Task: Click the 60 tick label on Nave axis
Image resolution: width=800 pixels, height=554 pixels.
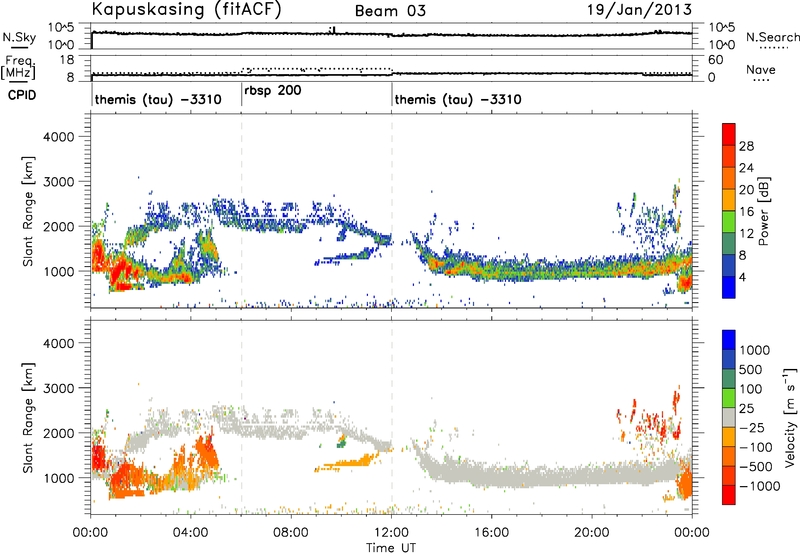Action: [715, 60]
